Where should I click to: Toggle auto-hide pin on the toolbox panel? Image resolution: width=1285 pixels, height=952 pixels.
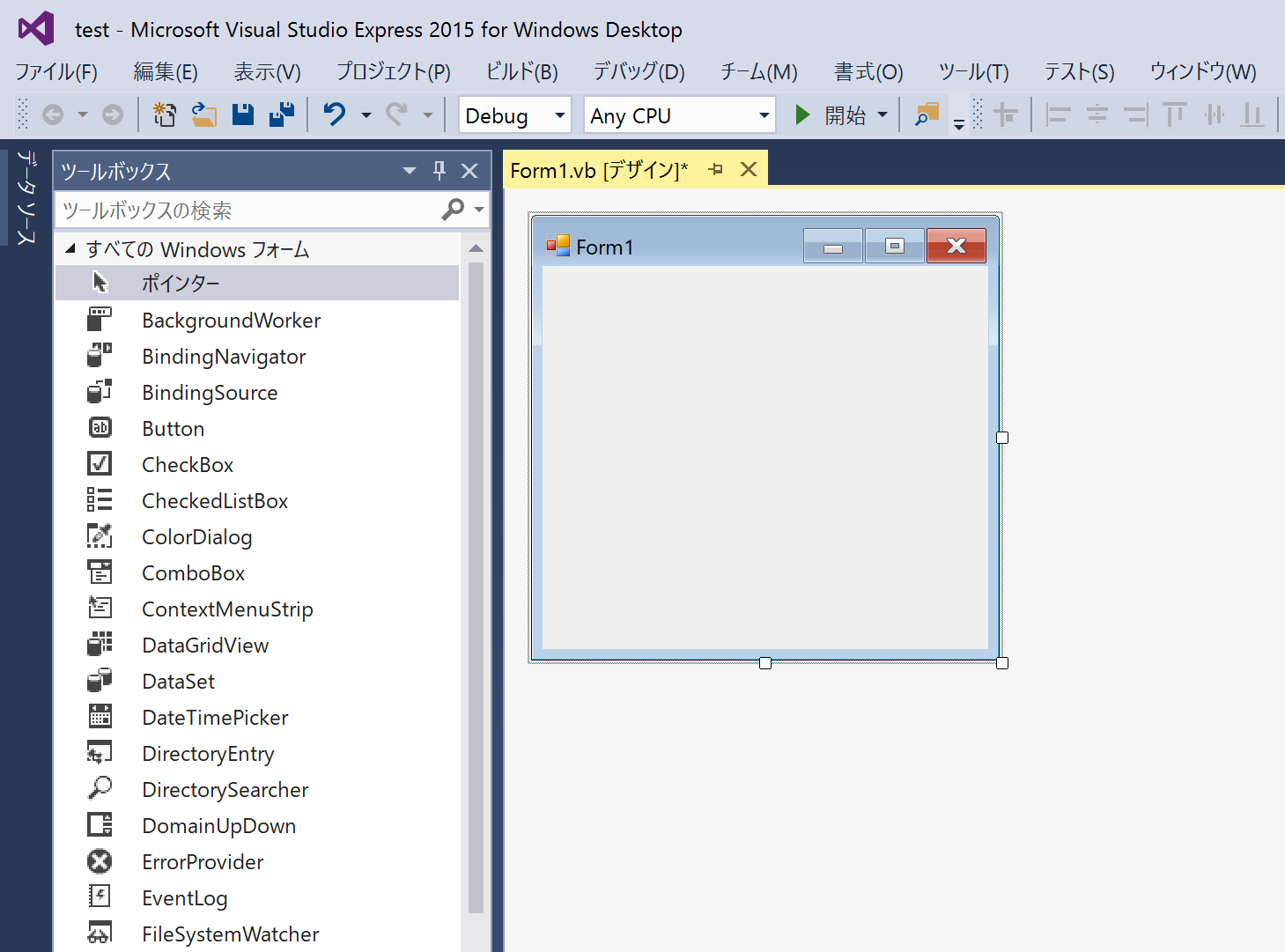click(x=439, y=171)
